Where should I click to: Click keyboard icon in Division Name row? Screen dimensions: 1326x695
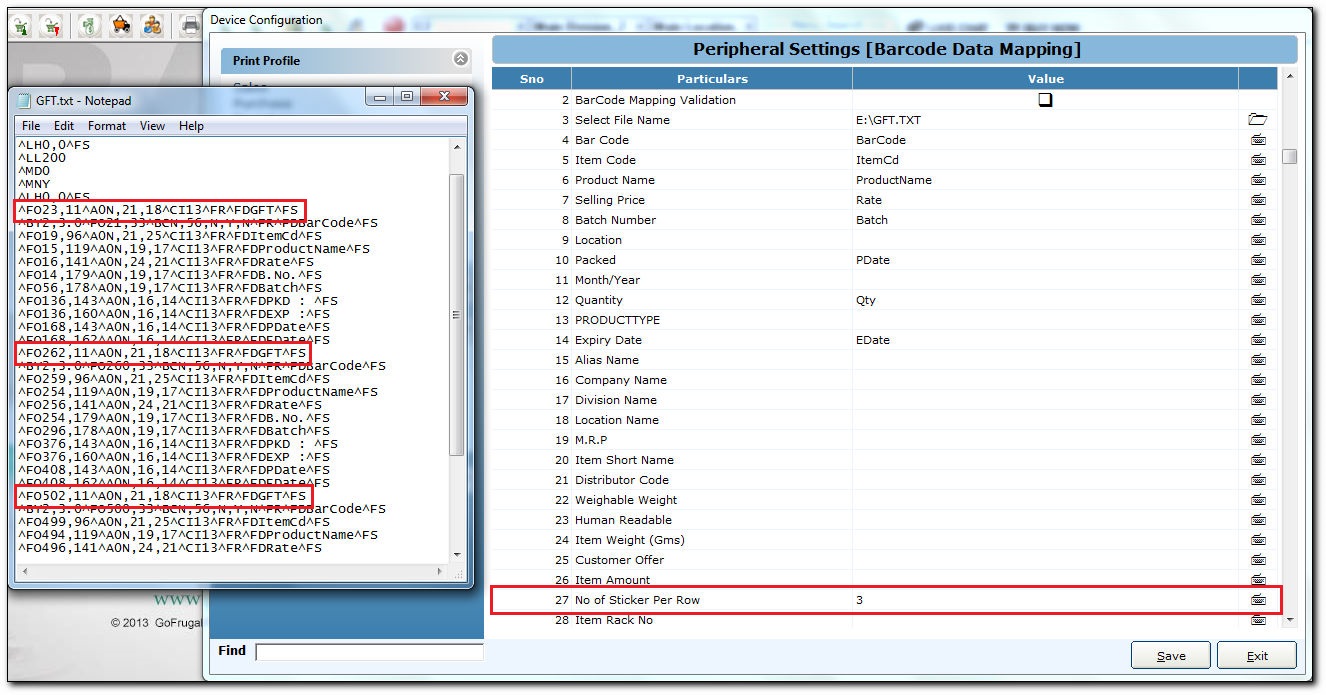pyautogui.click(x=1258, y=400)
